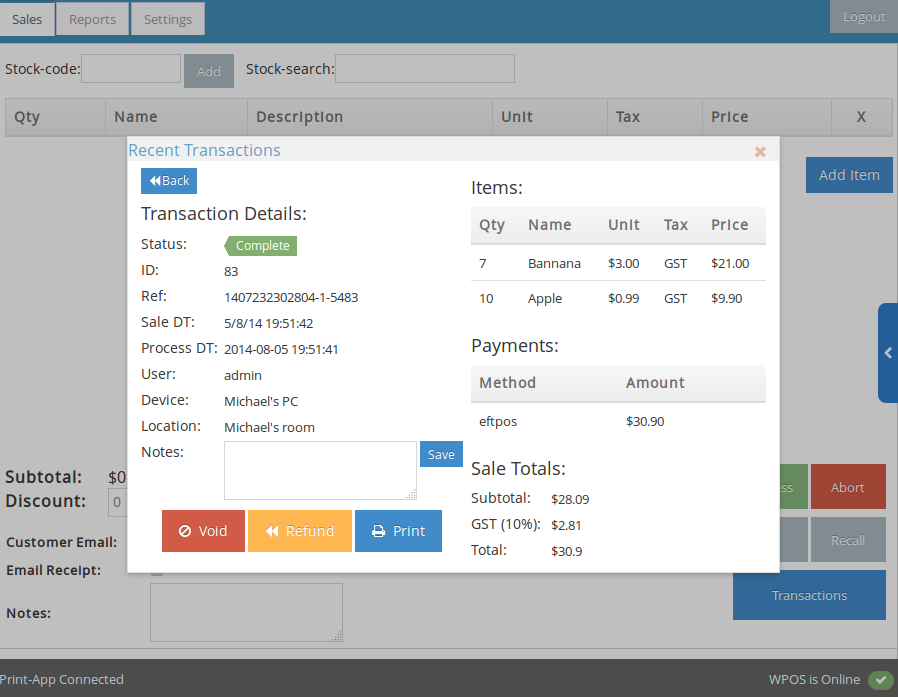Click the Complete status badge

[x=261, y=246]
